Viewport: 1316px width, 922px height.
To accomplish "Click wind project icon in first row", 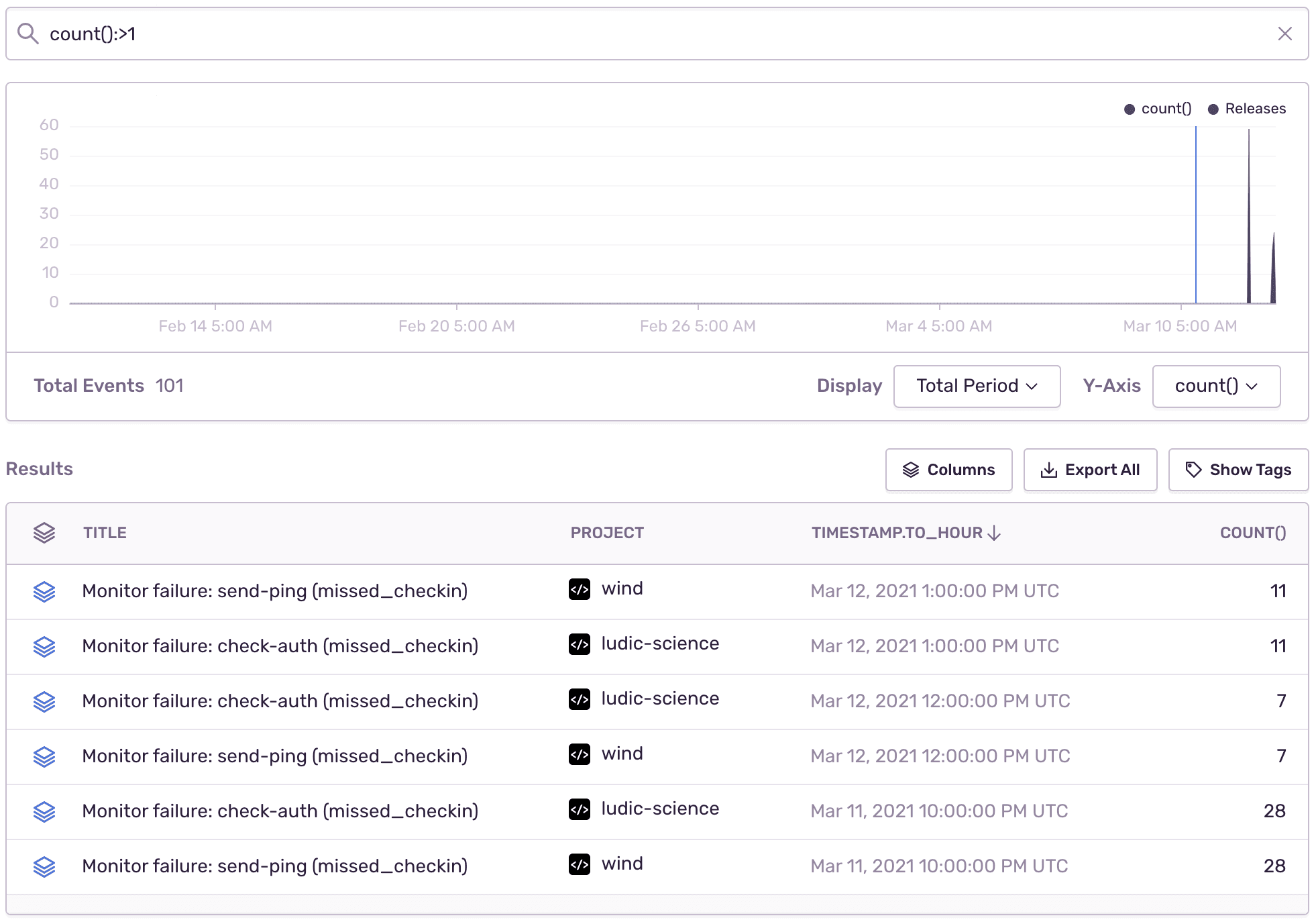I will pos(580,589).
